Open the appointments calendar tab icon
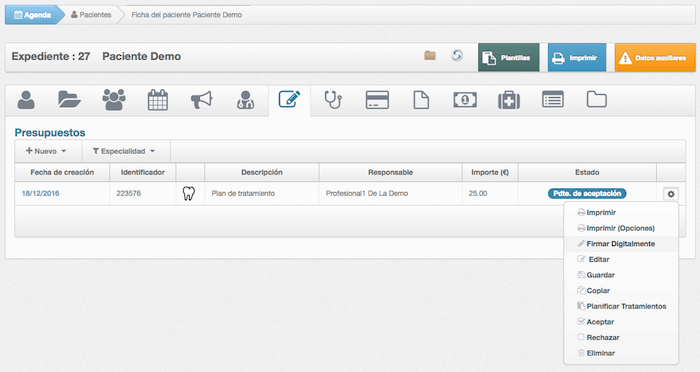Viewport: 700px width, 372px height. pos(158,100)
